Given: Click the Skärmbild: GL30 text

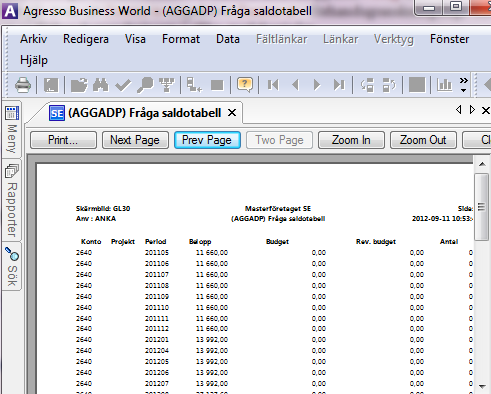Looking at the screenshot, I should pos(103,209).
